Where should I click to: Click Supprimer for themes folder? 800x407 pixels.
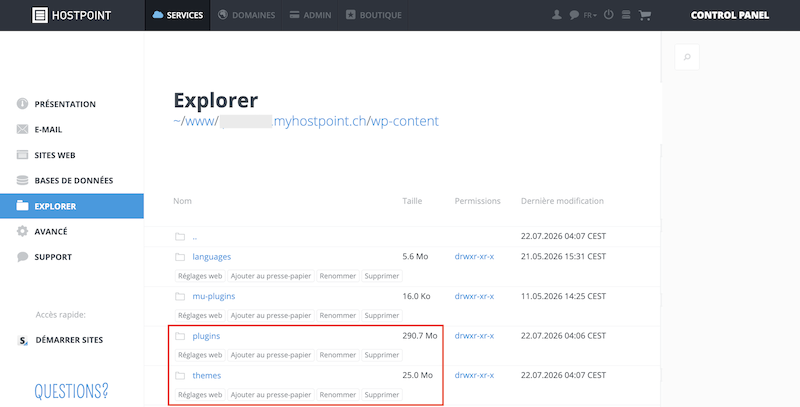tap(382, 395)
